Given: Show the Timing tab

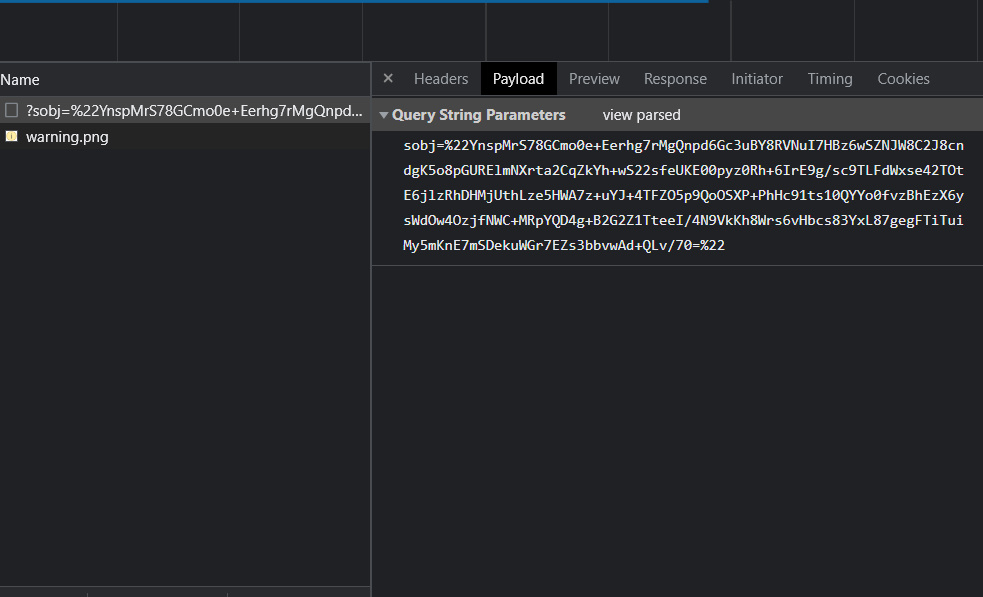Looking at the screenshot, I should click(x=829, y=79).
